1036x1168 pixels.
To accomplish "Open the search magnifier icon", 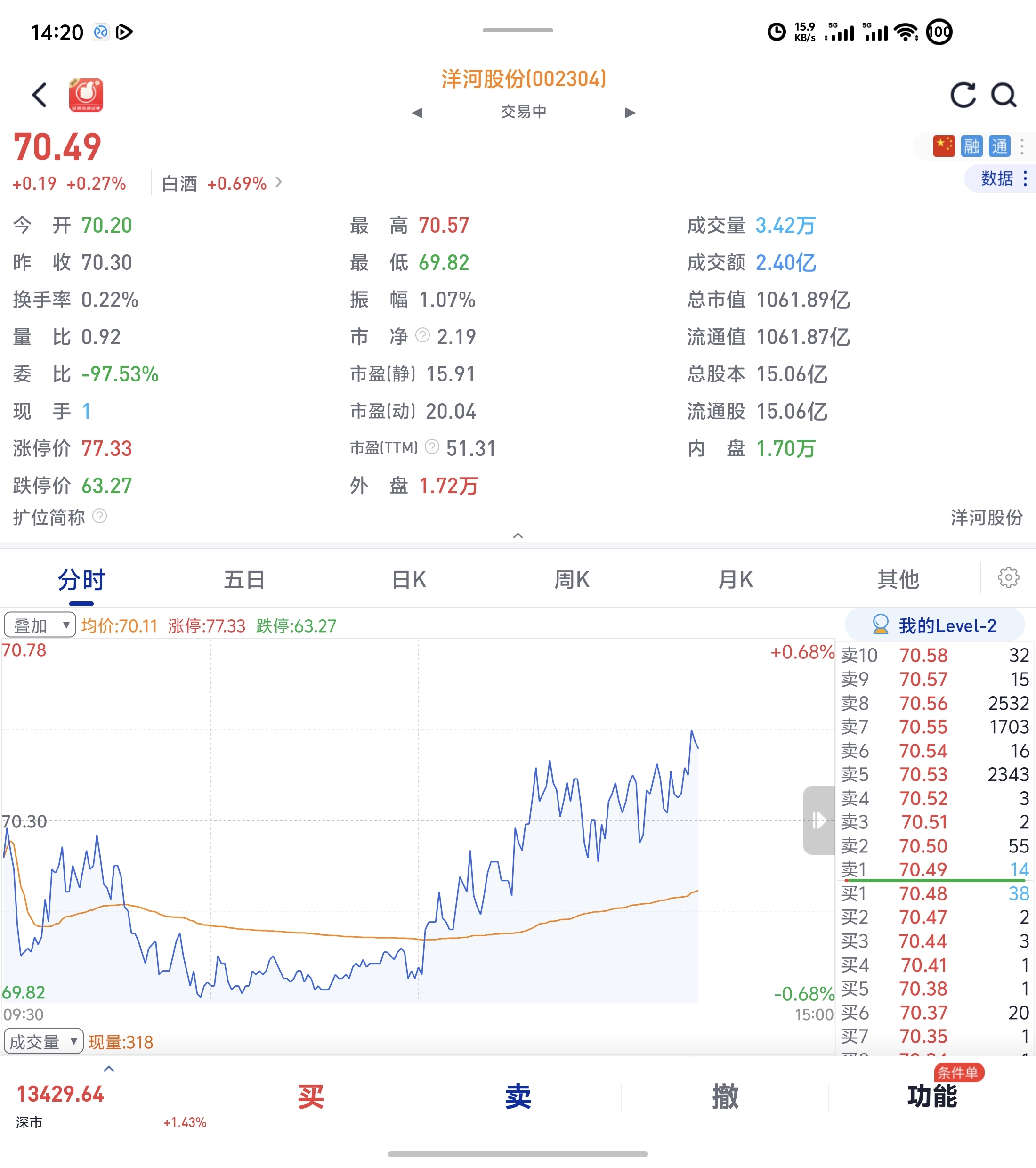I will tap(1004, 95).
